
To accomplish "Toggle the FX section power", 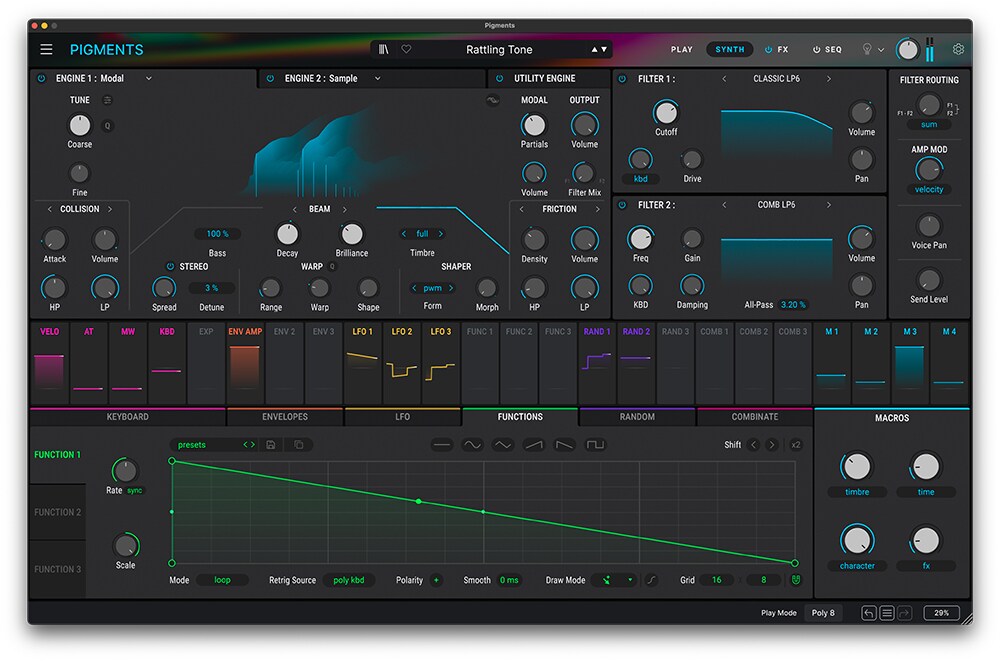I will coord(768,49).
